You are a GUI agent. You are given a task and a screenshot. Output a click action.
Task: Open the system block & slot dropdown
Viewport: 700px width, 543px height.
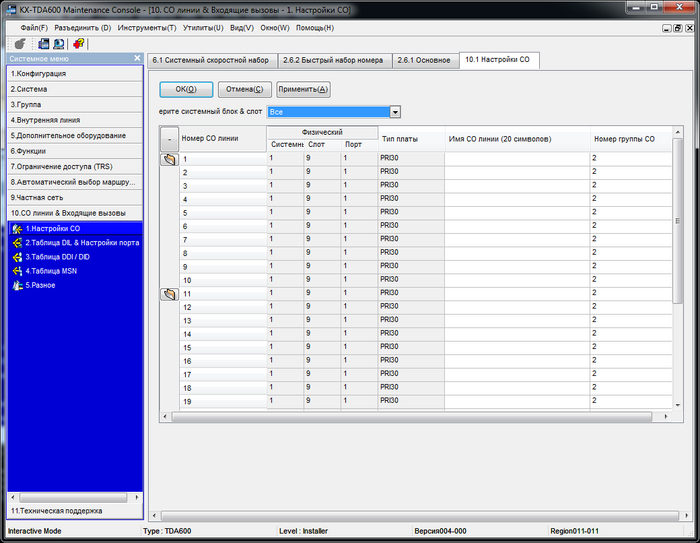(395, 112)
